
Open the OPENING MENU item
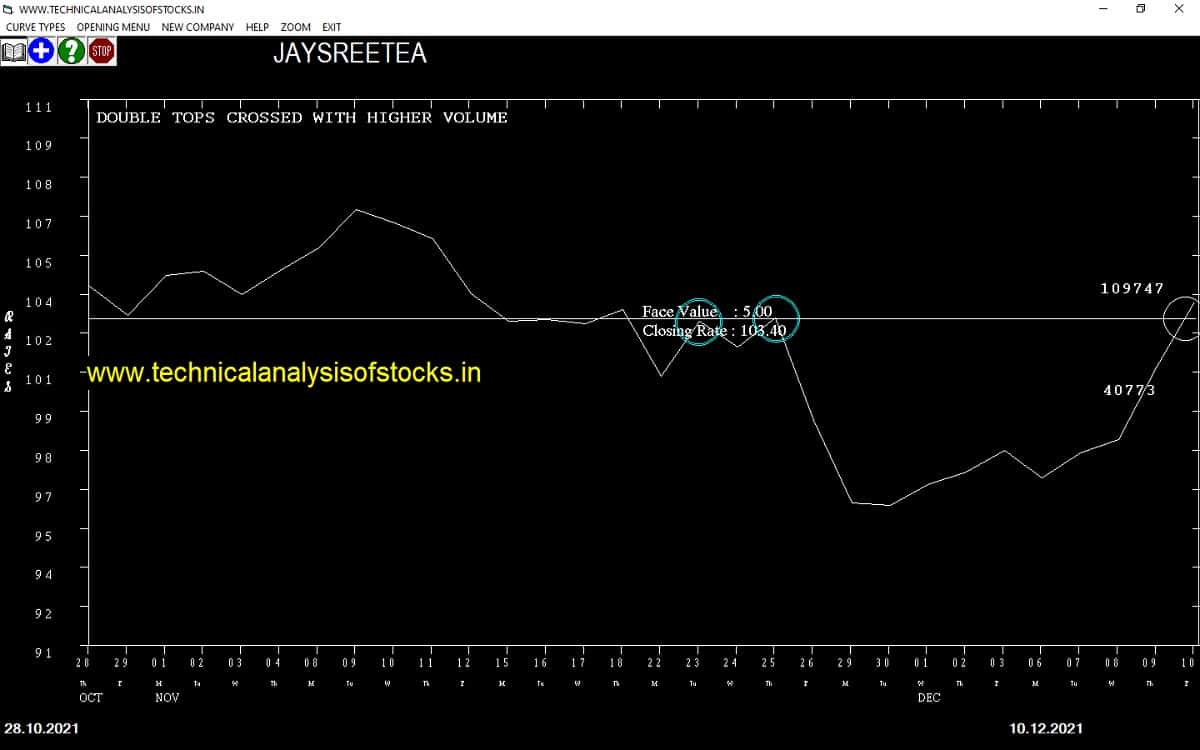(114, 27)
